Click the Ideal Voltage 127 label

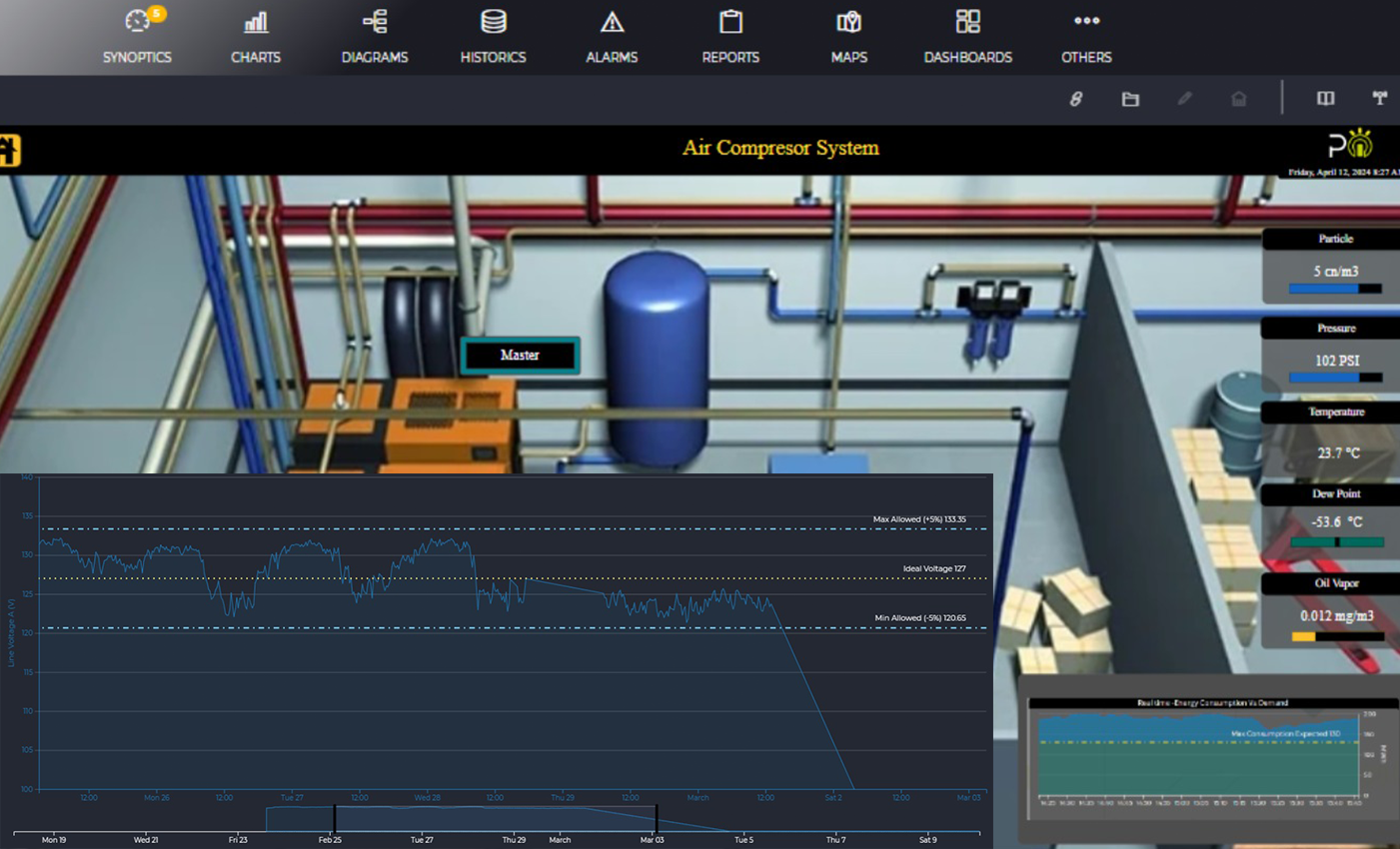tap(934, 568)
